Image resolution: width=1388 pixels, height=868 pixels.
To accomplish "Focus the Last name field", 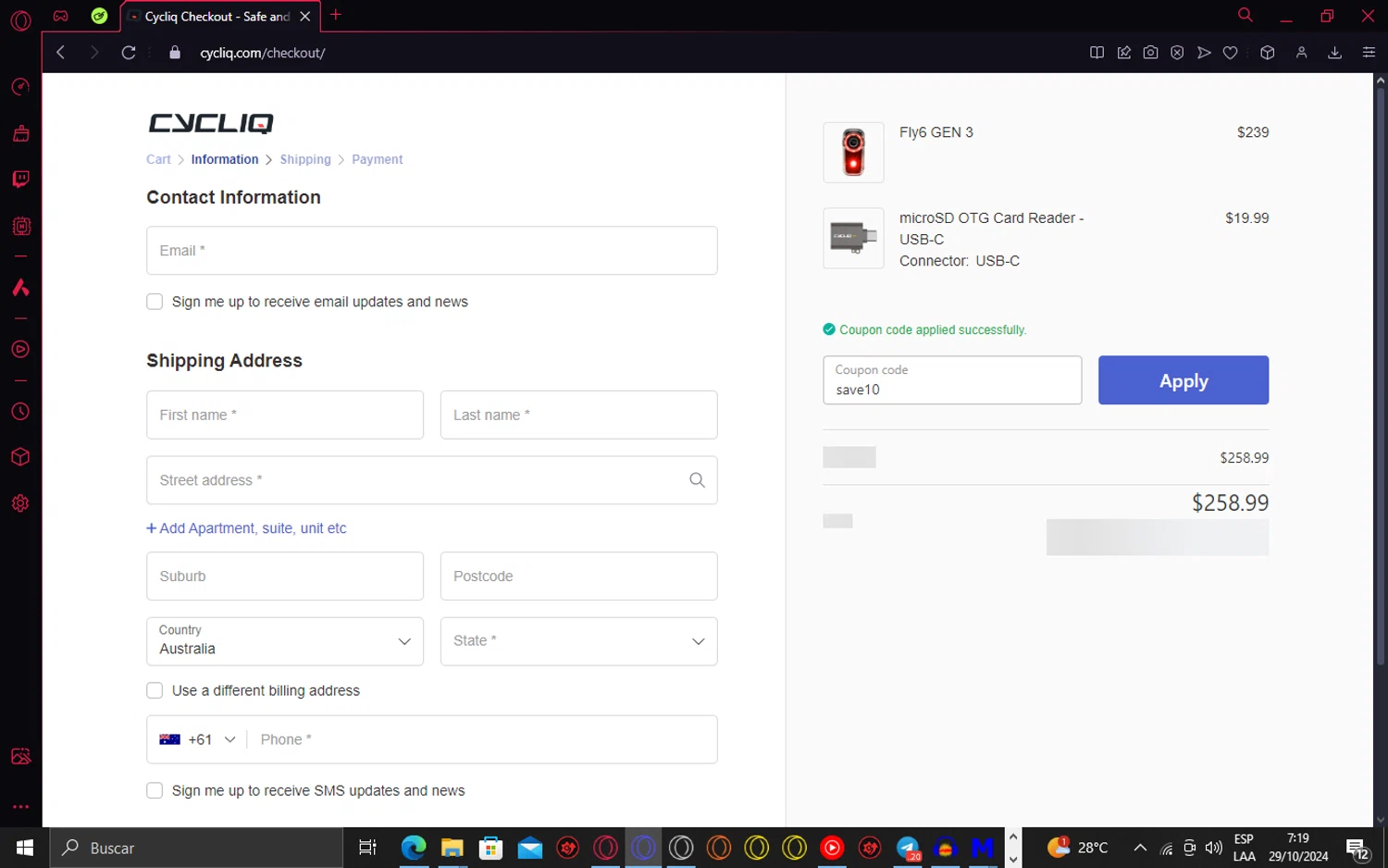I will click(x=578, y=415).
